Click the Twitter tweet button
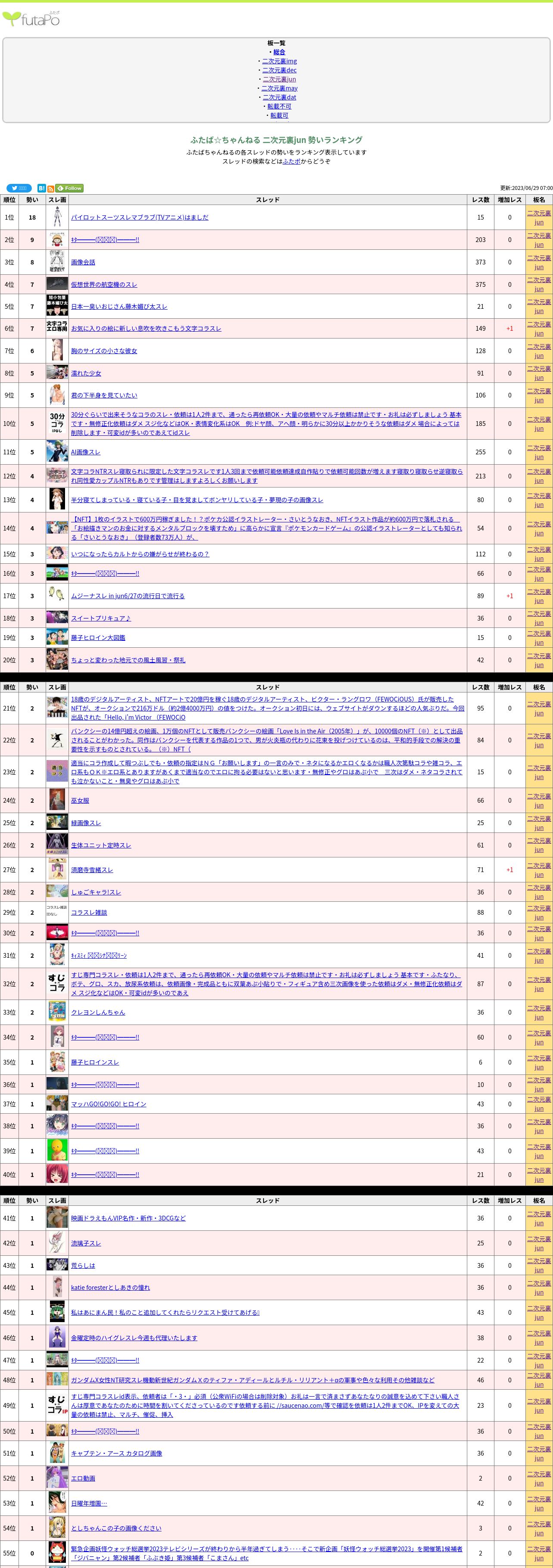This screenshot has width=553, height=1568. coord(19,188)
